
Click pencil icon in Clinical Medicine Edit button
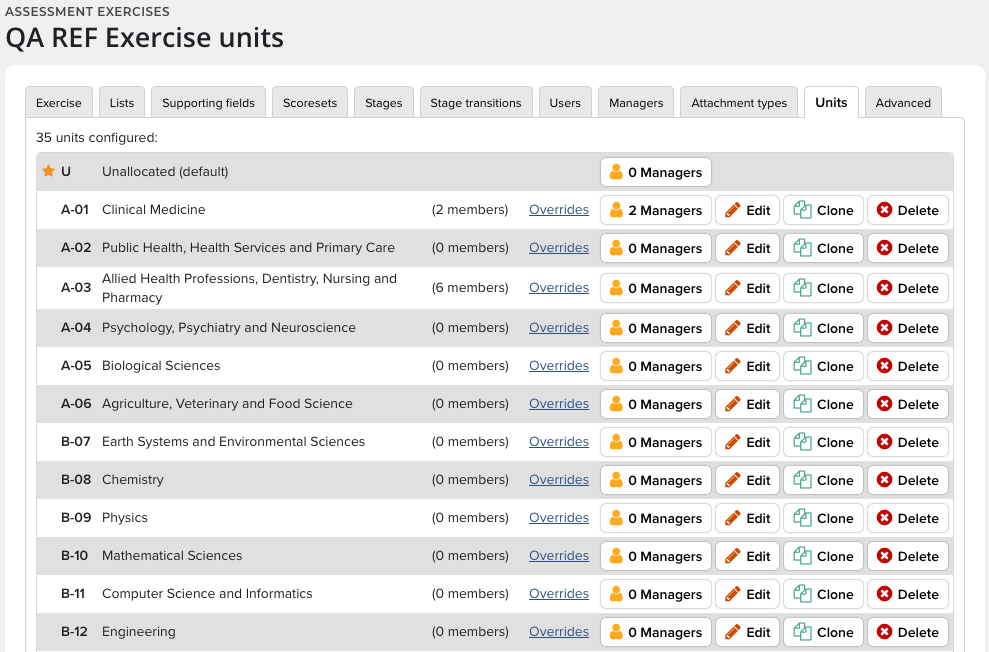pyautogui.click(x=733, y=210)
